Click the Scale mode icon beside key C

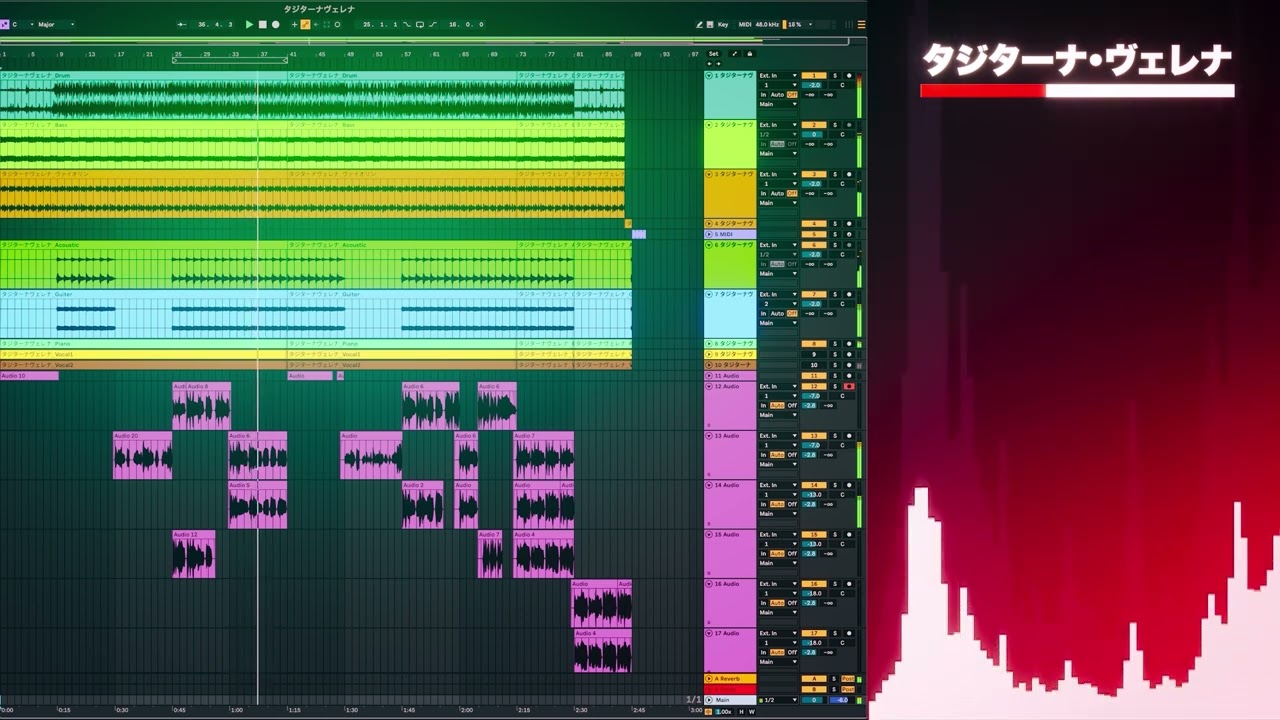click(x=4, y=24)
